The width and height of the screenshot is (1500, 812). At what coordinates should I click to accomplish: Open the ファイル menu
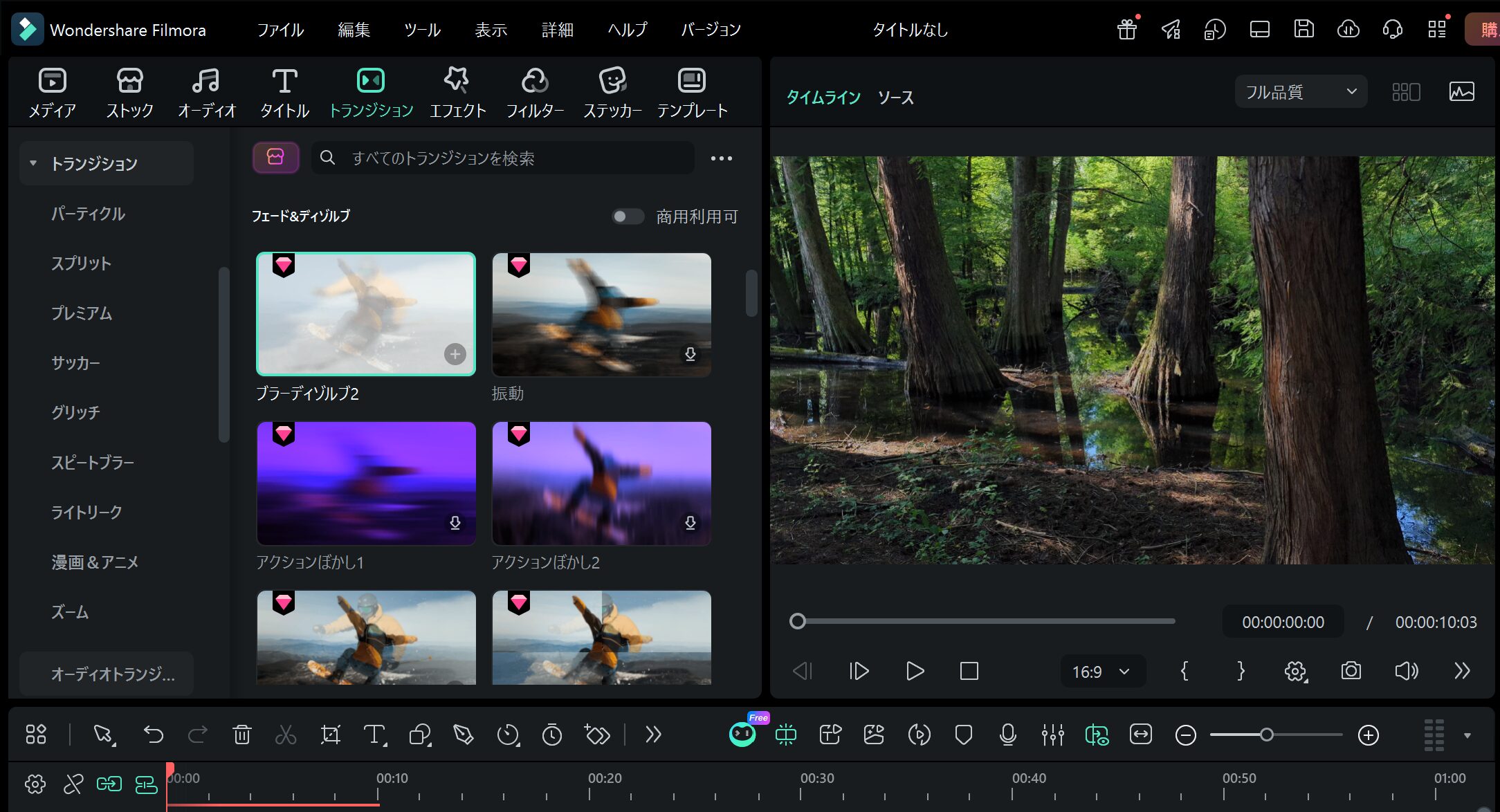pos(280,30)
